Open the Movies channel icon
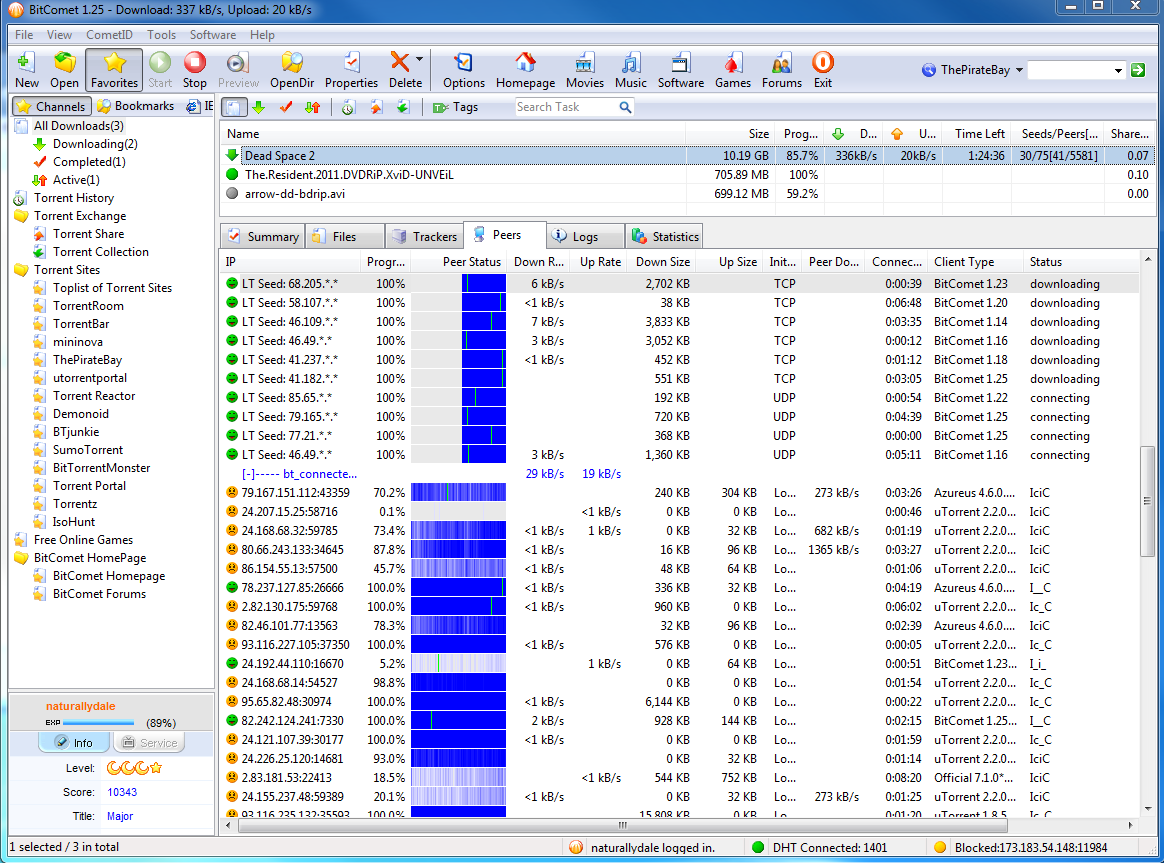The width and height of the screenshot is (1164, 863). pyautogui.click(x=585, y=70)
